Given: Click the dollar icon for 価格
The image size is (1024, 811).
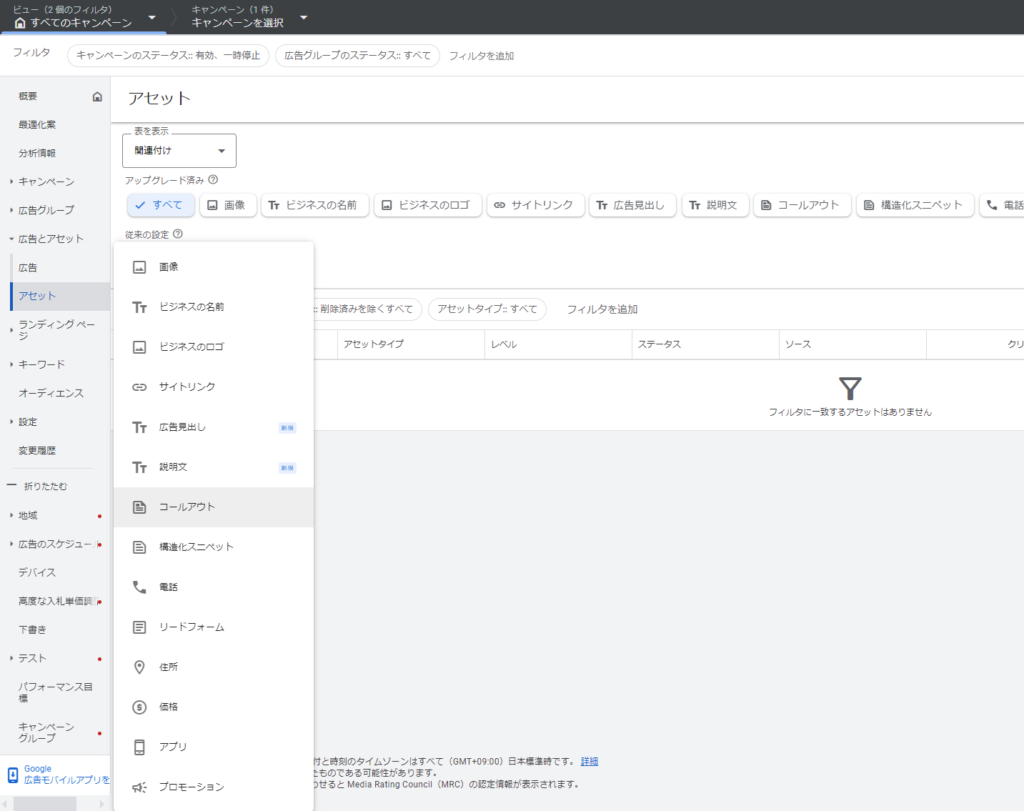Looking at the screenshot, I should 139,707.
